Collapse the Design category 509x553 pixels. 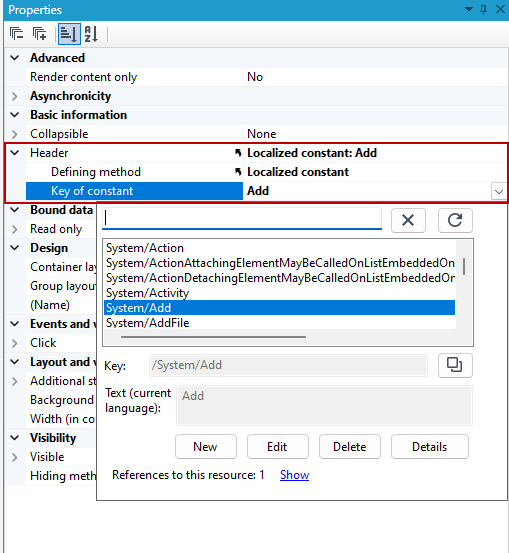point(14,248)
